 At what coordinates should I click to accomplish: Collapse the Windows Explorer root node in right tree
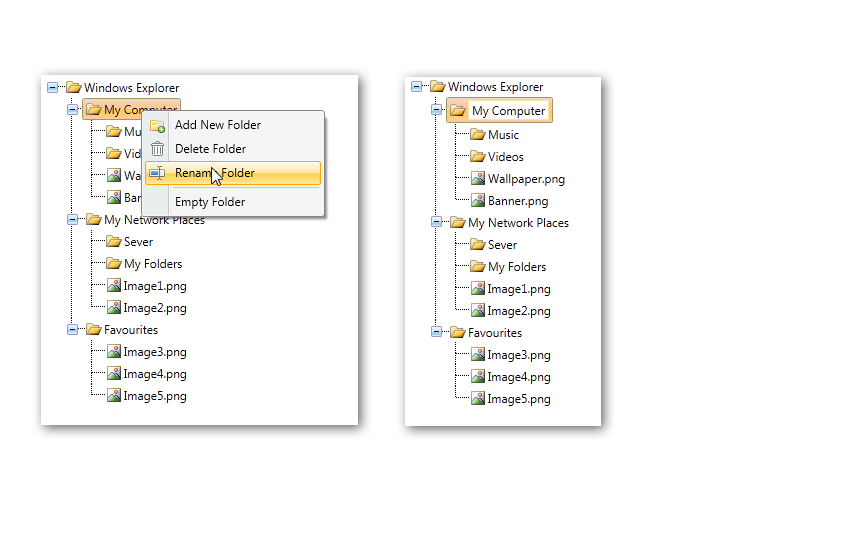(x=416, y=87)
